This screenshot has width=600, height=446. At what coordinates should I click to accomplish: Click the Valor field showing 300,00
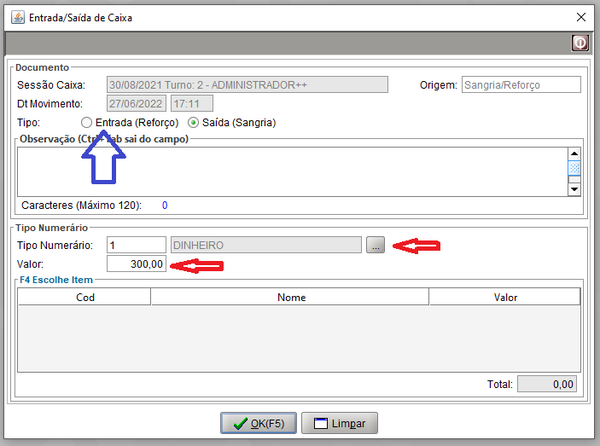coord(136,264)
